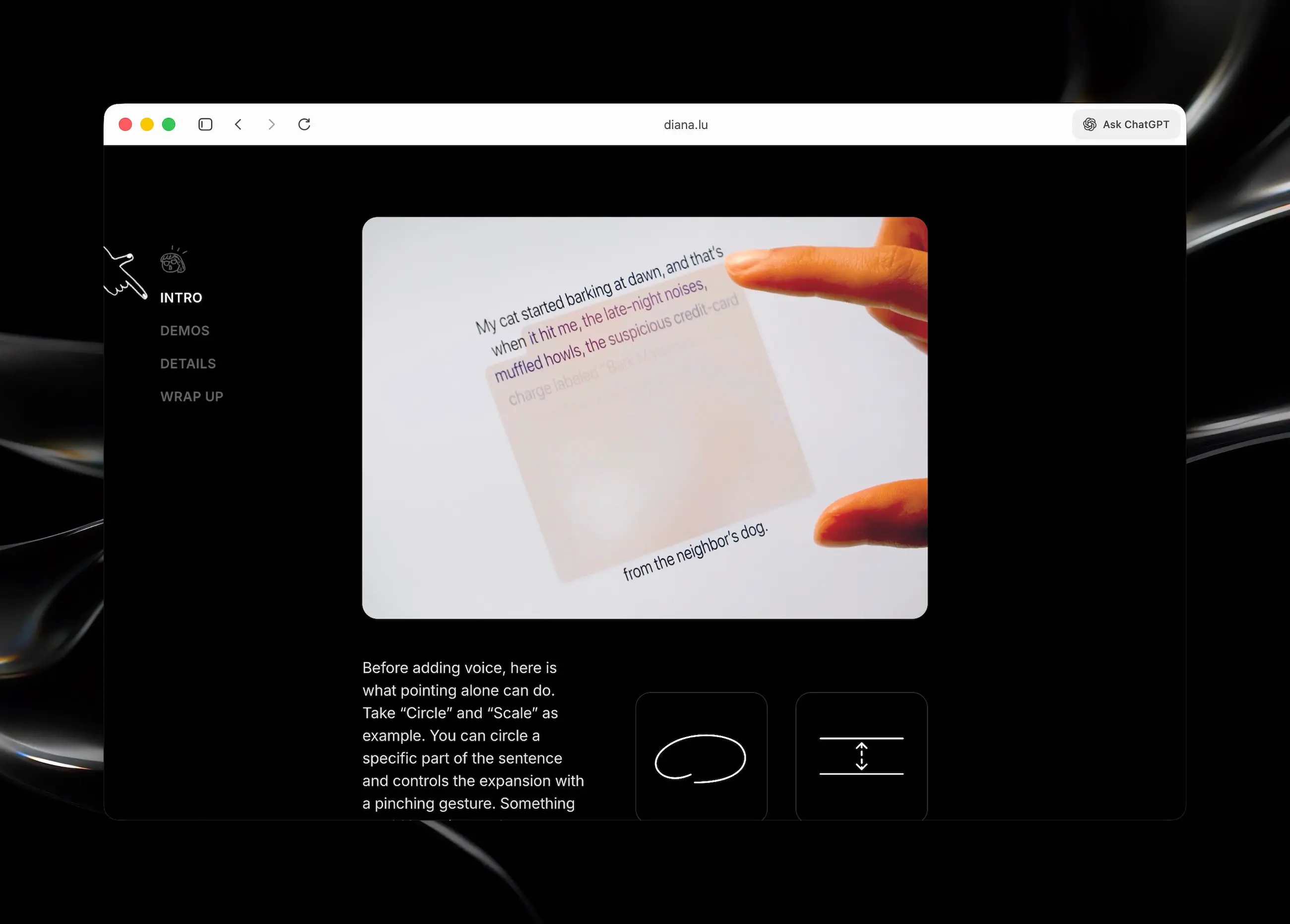
Task: Go back with the left chevron
Action: point(238,124)
